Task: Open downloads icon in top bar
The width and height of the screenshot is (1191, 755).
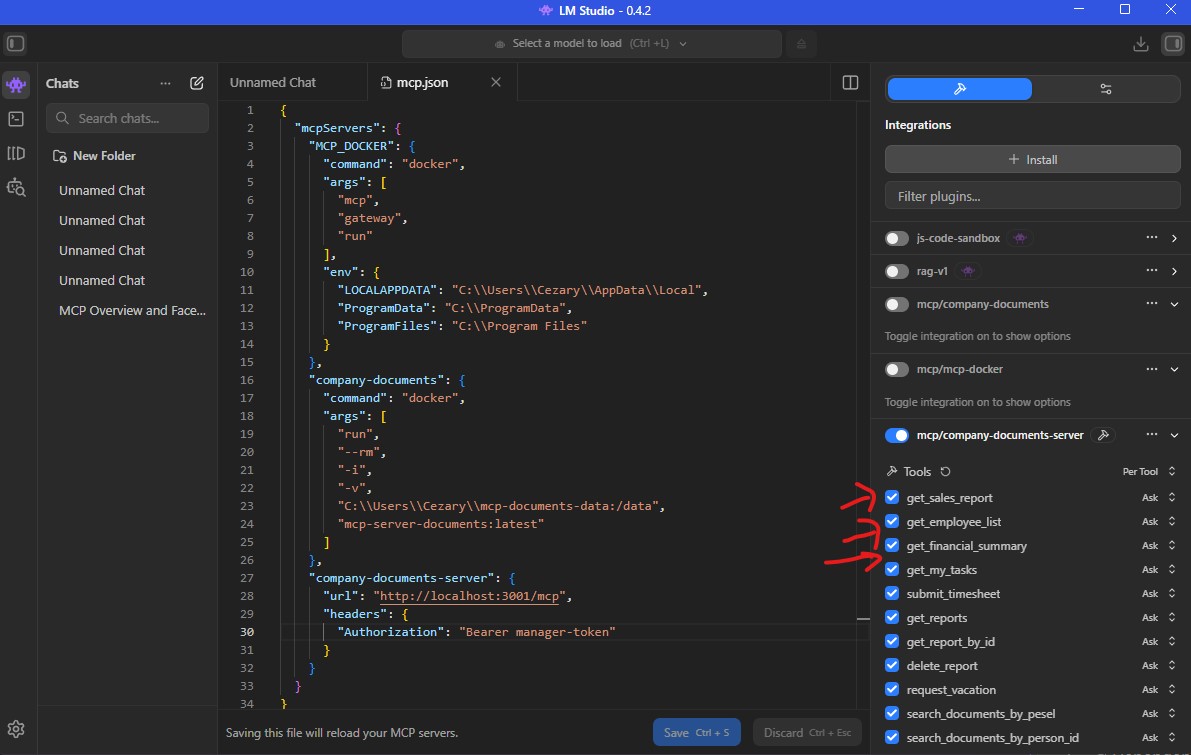Action: [x=1141, y=44]
